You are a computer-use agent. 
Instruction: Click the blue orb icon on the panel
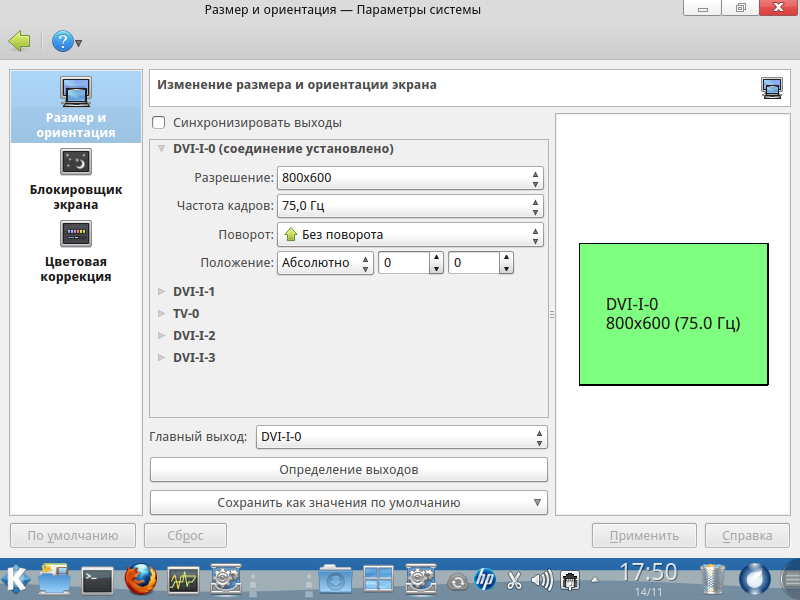point(755,581)
